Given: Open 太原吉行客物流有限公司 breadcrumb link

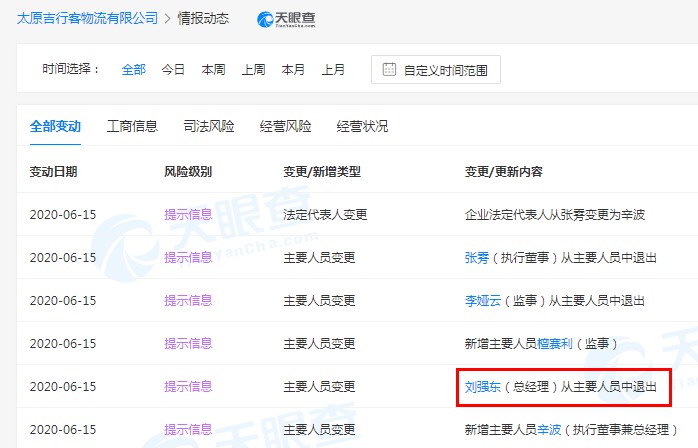Looking at the screenshot, I should [x=87, y=18].
